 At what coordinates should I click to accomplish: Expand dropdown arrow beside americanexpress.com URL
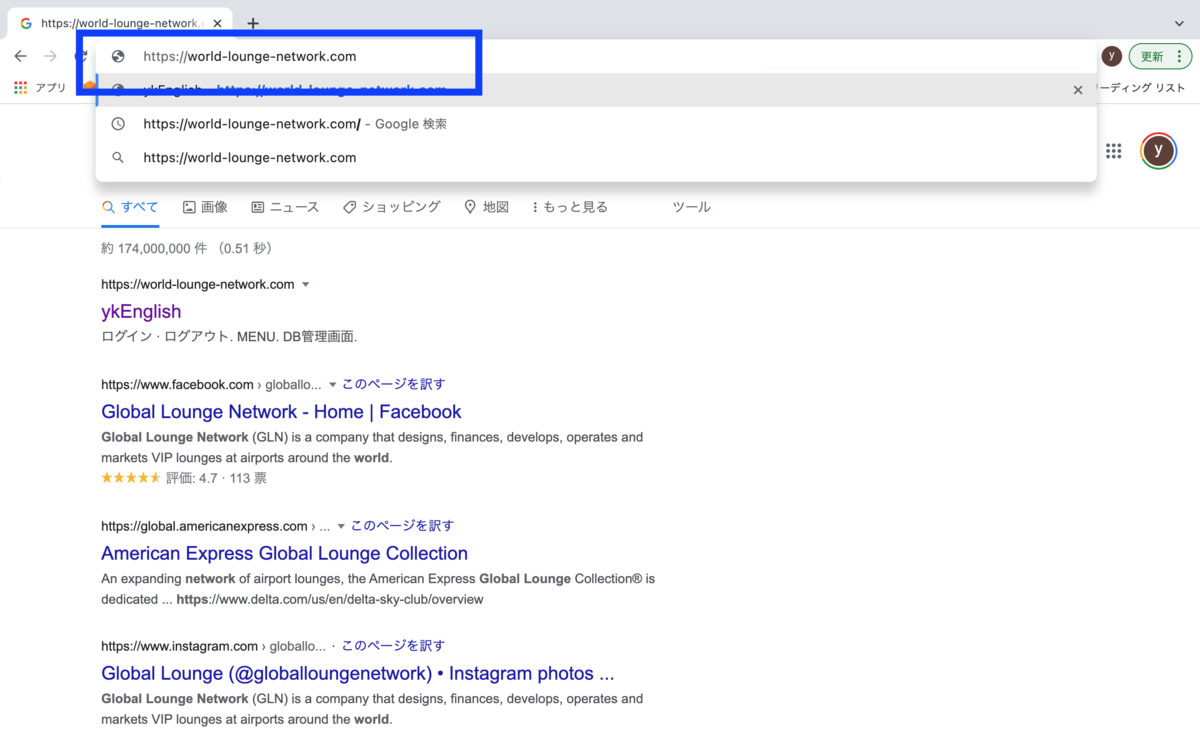[x=341, y=527]
